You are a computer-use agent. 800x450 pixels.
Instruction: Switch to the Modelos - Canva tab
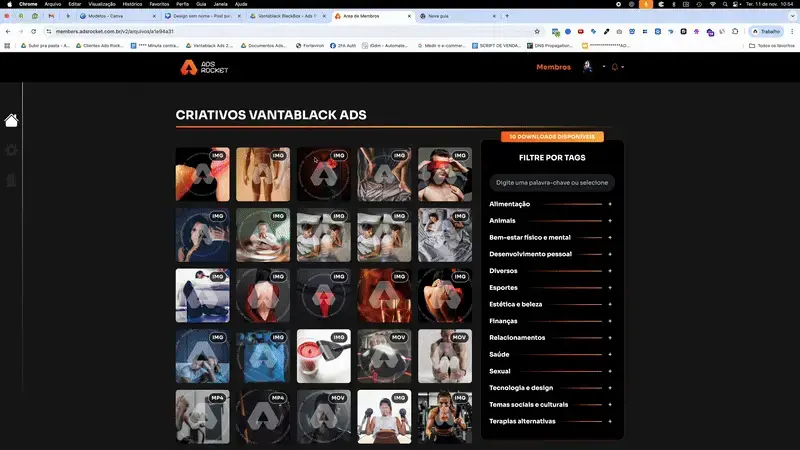[117, 17]
